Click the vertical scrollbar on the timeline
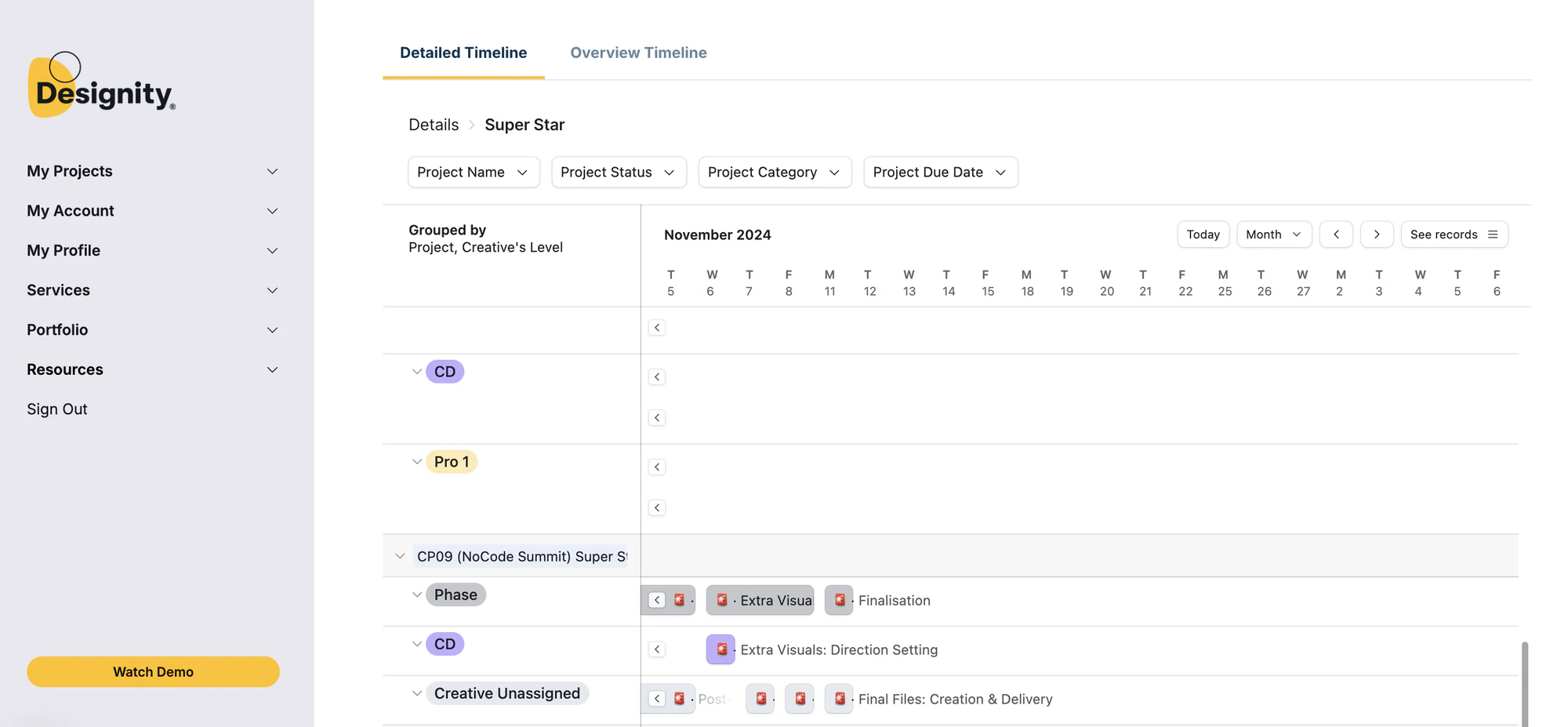This screenshot has width=1568, height=727. [1525, 684]
